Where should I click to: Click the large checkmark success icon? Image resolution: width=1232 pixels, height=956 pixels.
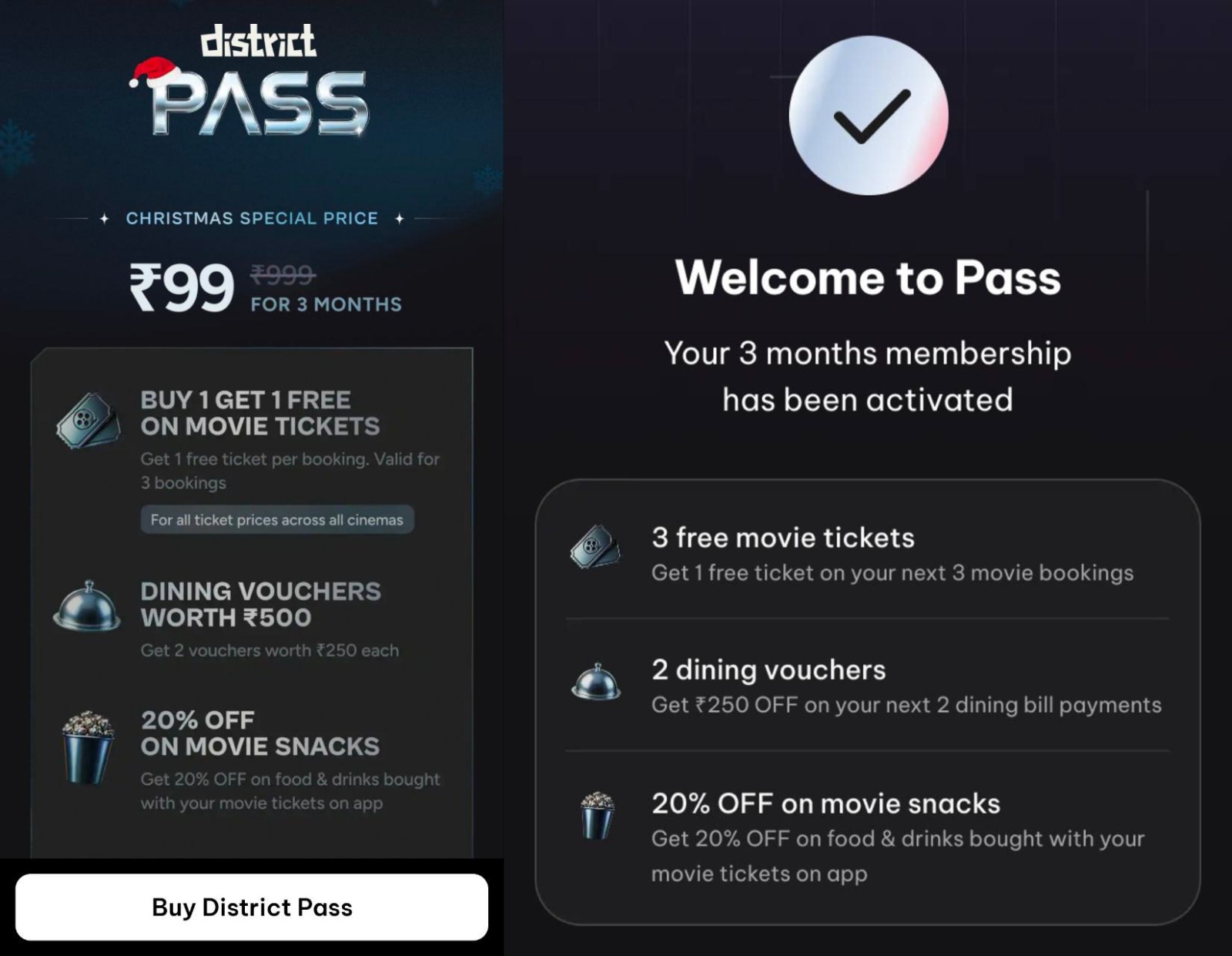[x=869, y=116]
